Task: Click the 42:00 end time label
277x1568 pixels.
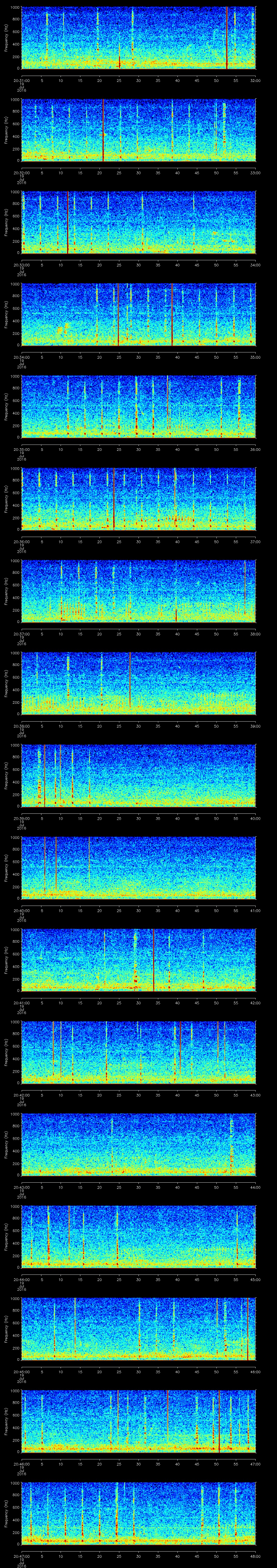Action: tap(256, 1003)
